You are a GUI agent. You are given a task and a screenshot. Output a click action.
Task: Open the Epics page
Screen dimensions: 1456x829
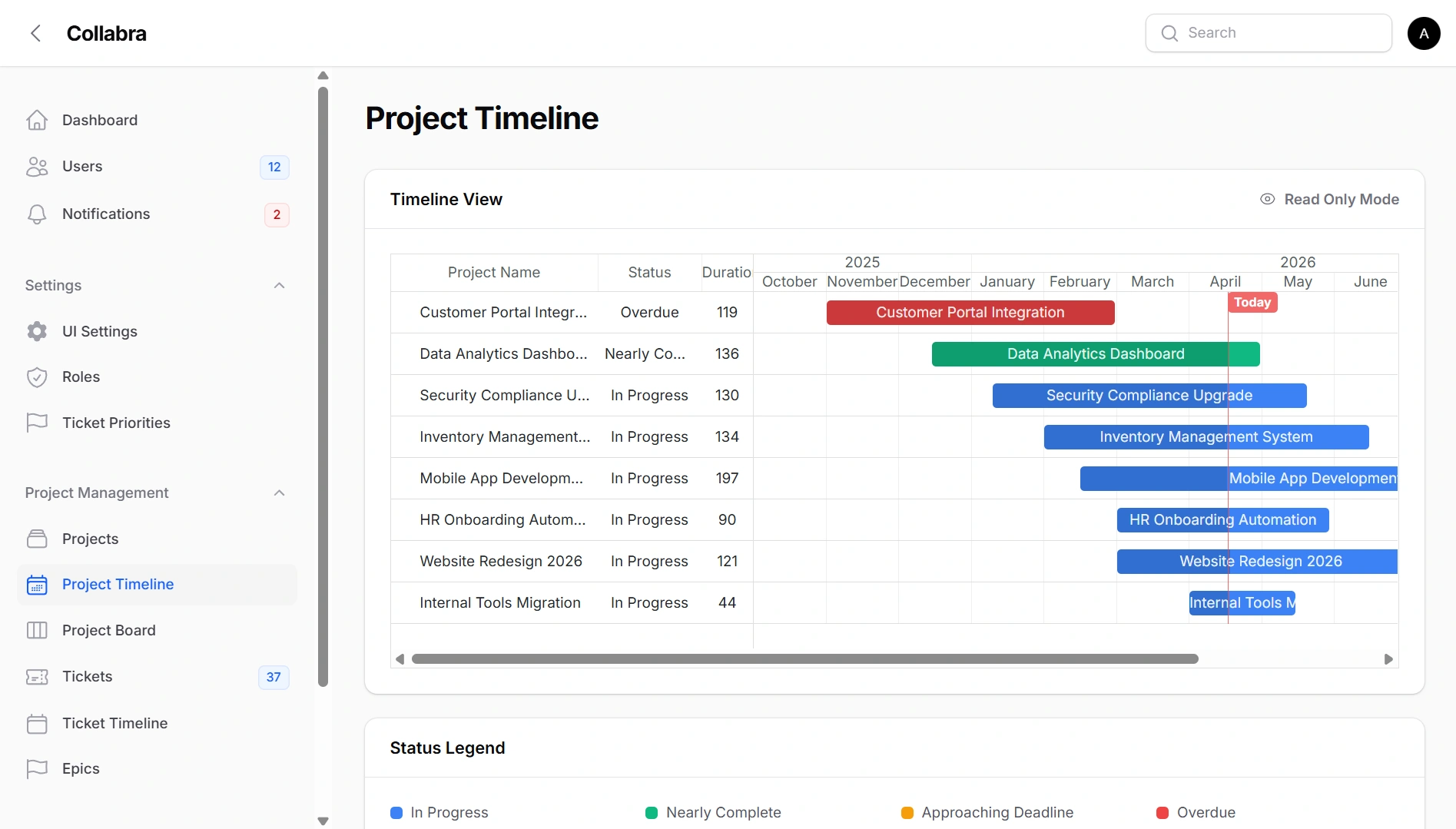[157, 769]
